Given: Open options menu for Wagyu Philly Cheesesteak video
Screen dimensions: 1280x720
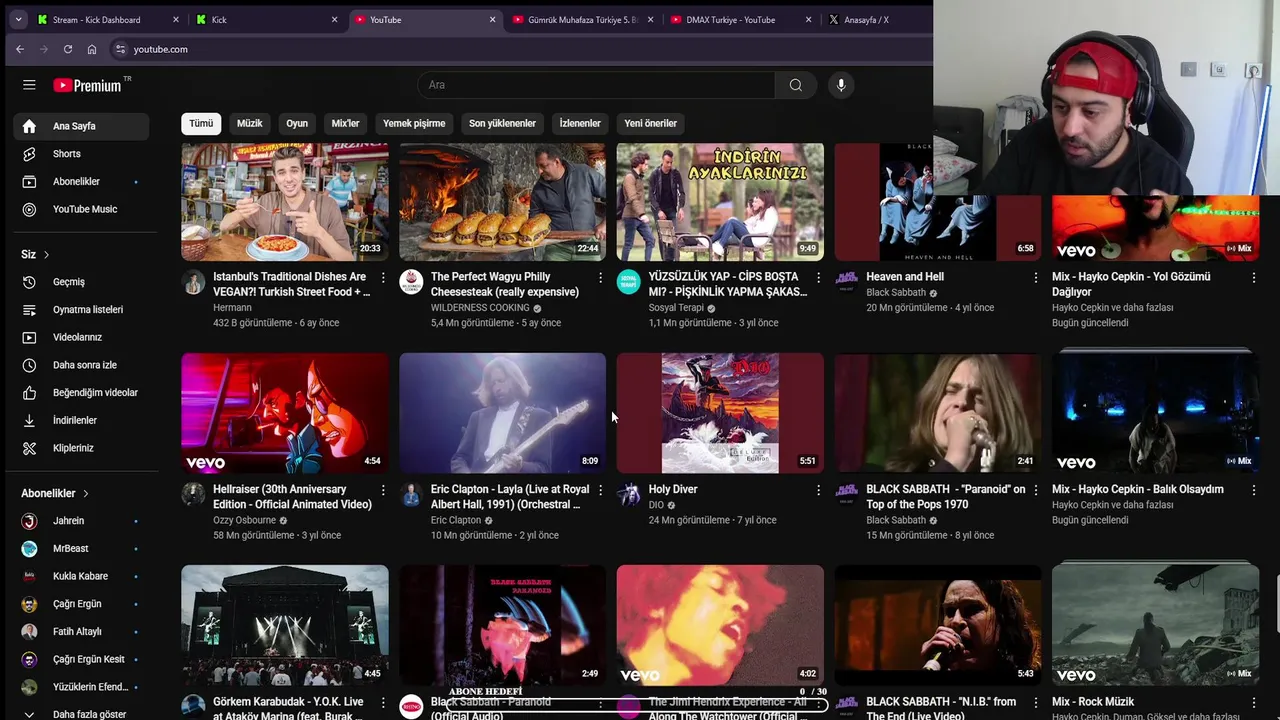Looking at the screenshot, I should (600, 277).
